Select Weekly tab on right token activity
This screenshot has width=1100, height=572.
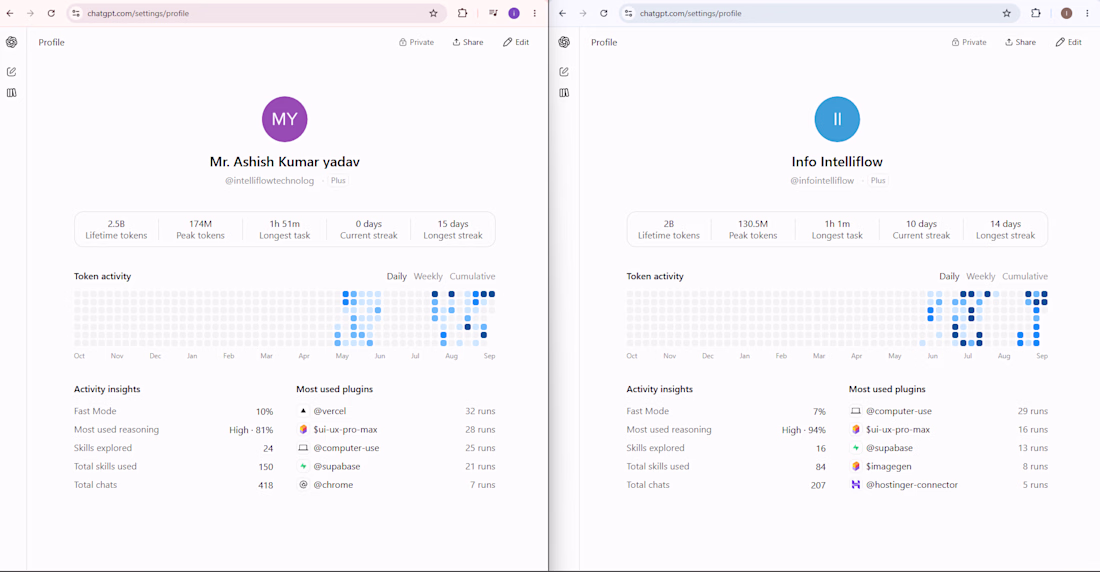click(x=981, y=277)
